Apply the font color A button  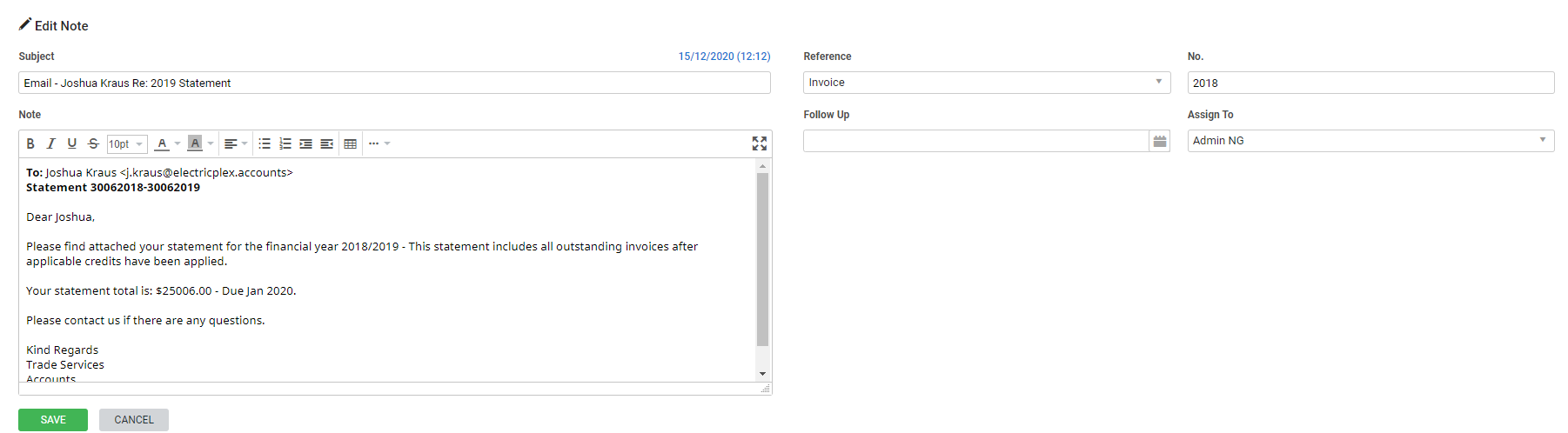(162, 143)
